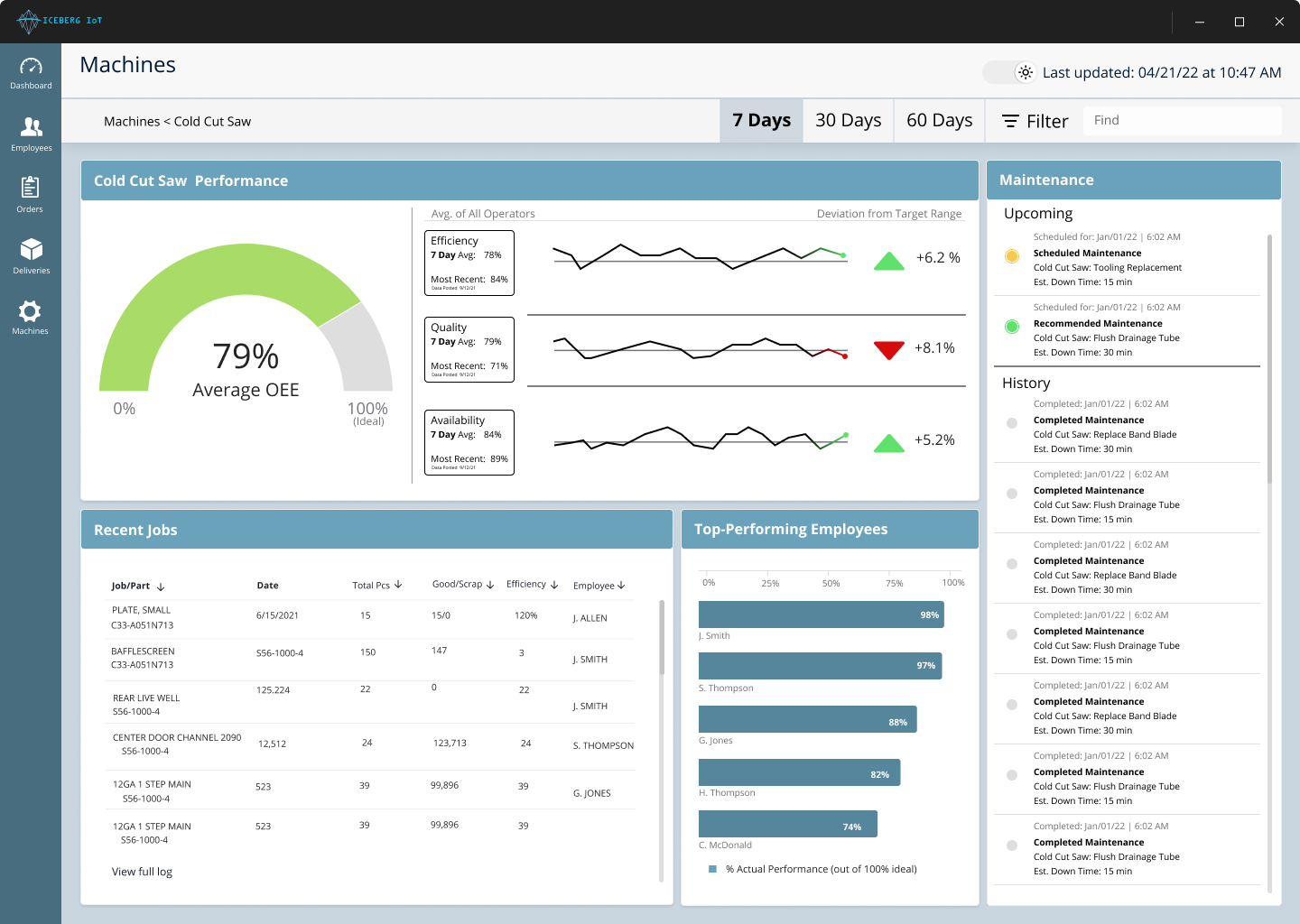Click orange Scheduled Maintenance status dot

(x=1012, y=256)
